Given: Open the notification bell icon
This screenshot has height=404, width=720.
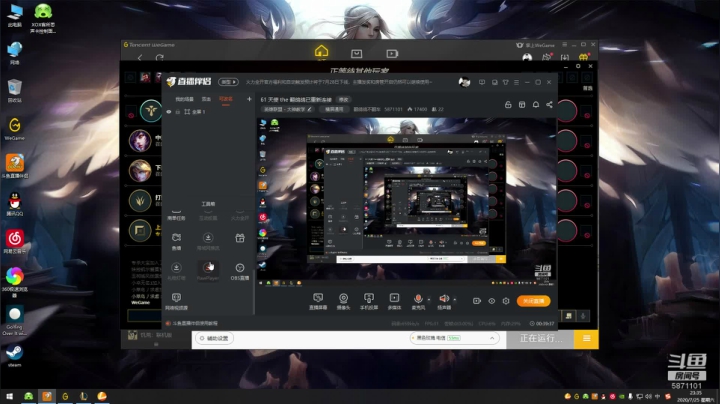Looking at the screenshot, I should point(535,105).
